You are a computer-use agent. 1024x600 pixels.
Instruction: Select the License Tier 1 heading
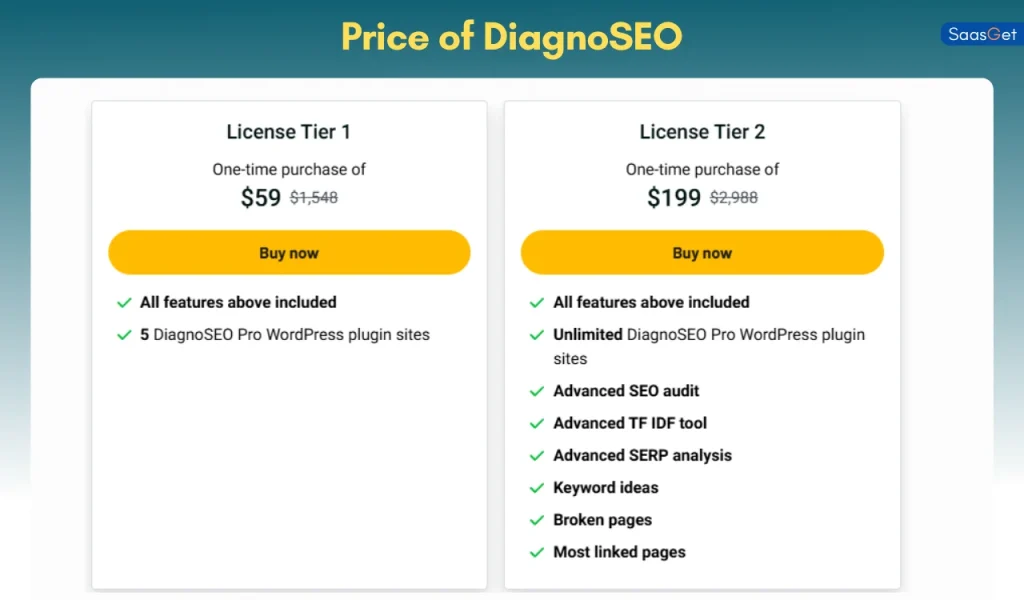(x=289, y=131)
